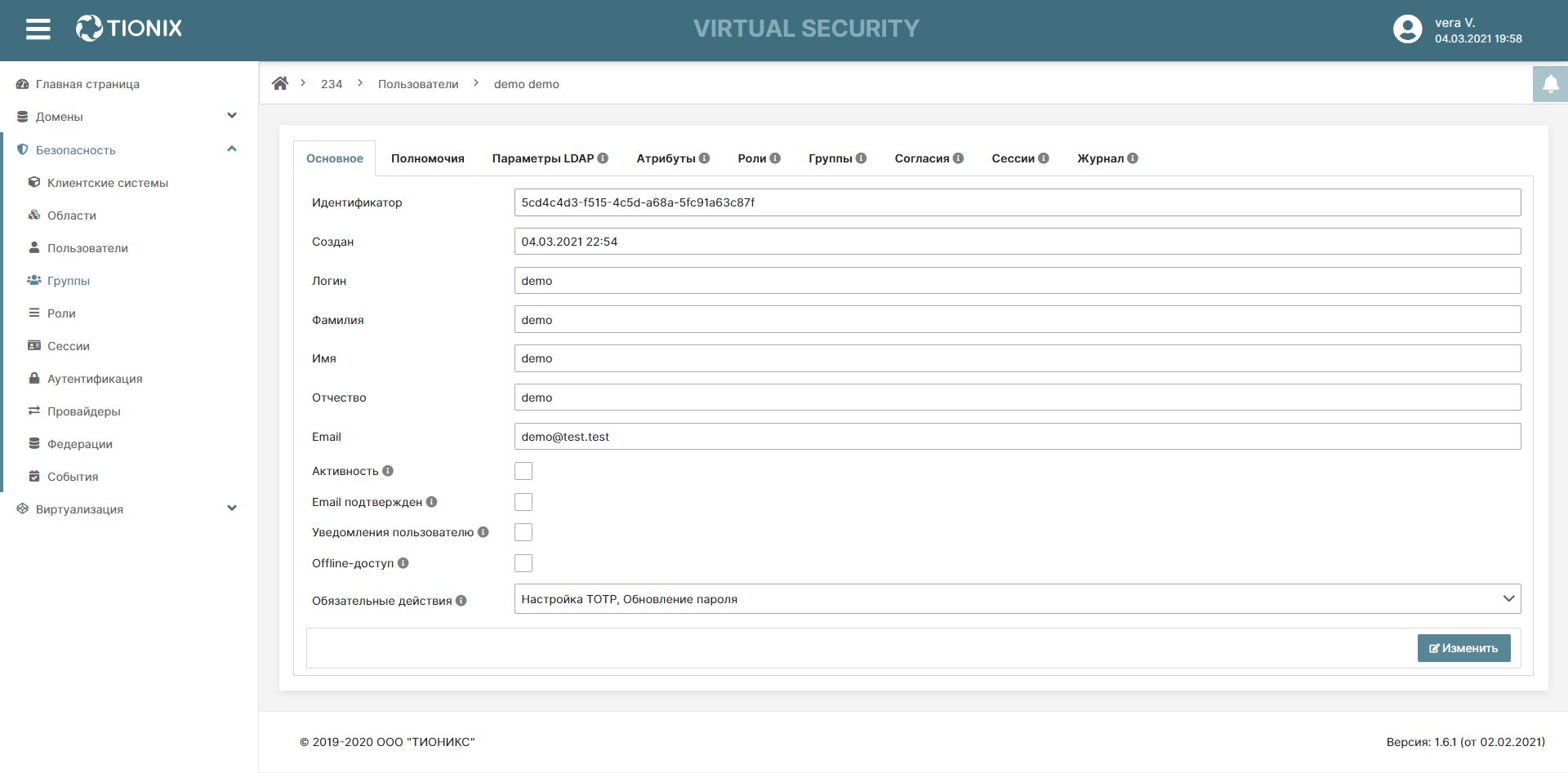1568x773 pixels.
Task: Open the 234 breadcrumb link
Action: click(x=332, y=84)
